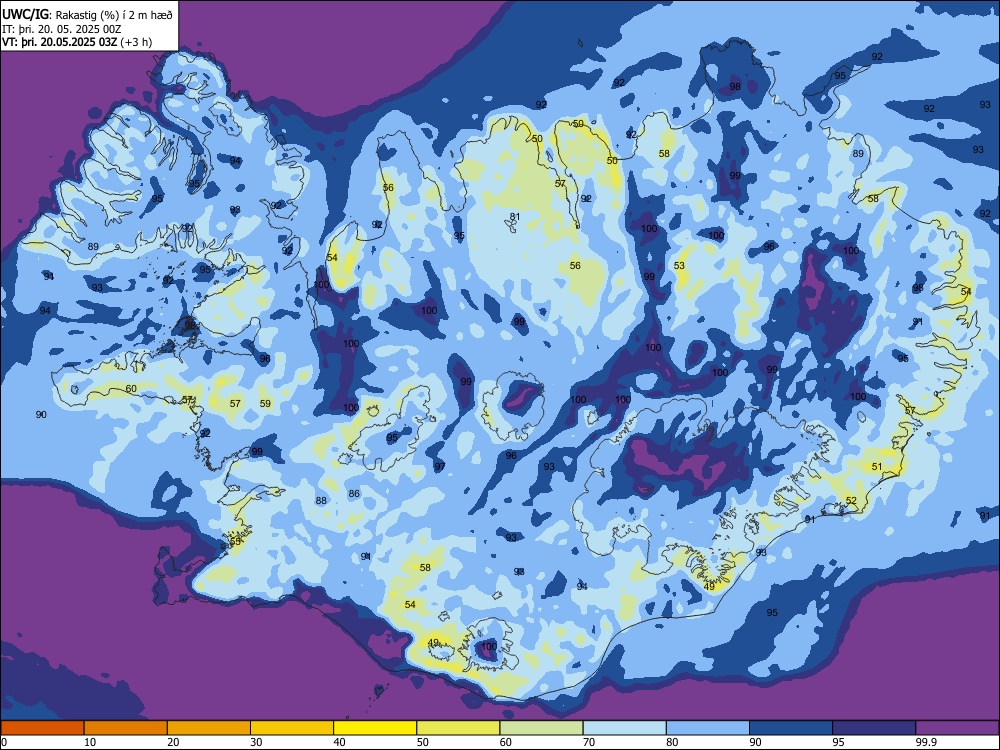Click the humidity value '81' on the map
1000x750 pixels.
pyautogui.click(x=515, y=217)
